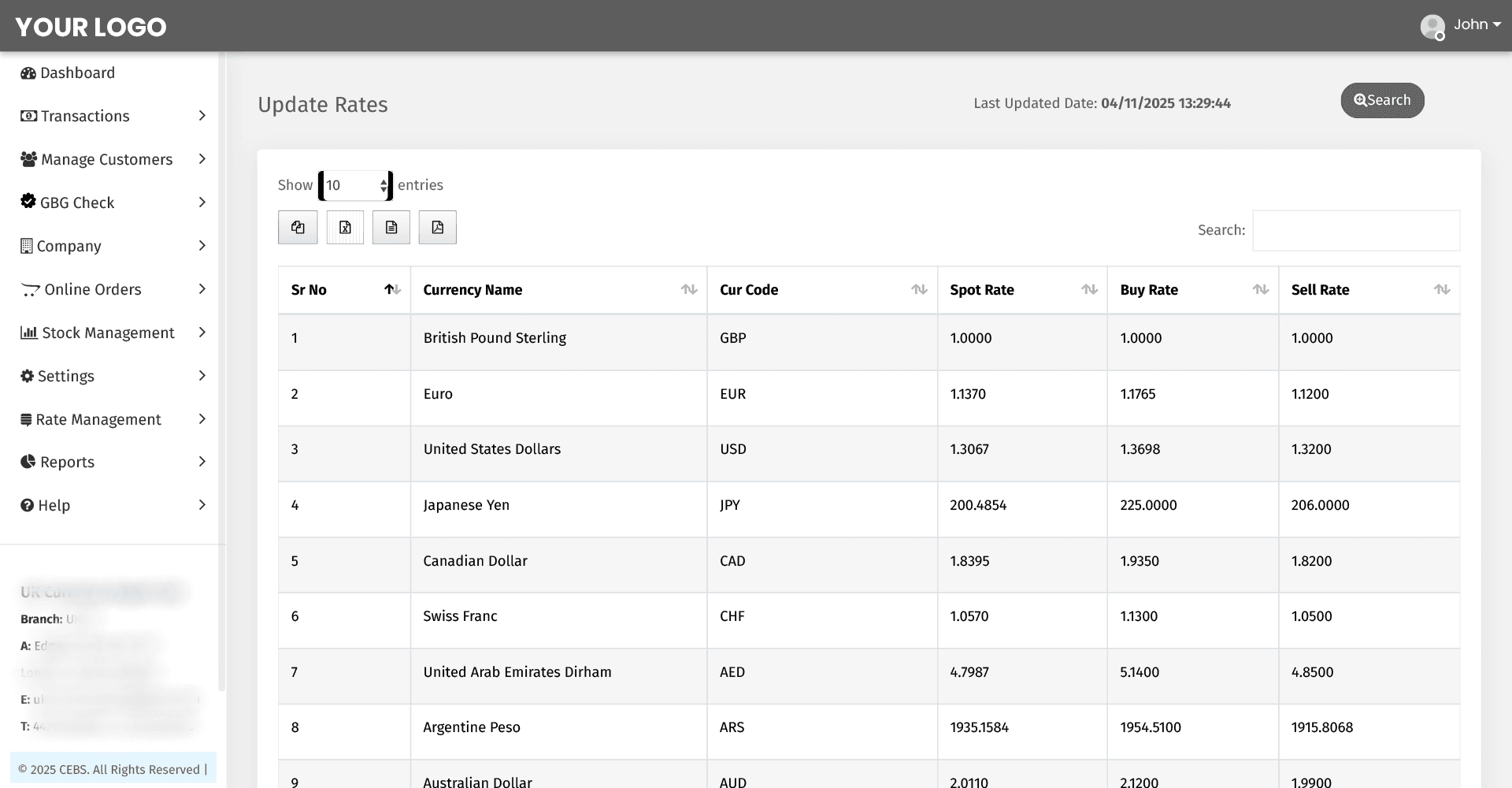
Task: Click the entries count stepper arrows
Action: 384,185
